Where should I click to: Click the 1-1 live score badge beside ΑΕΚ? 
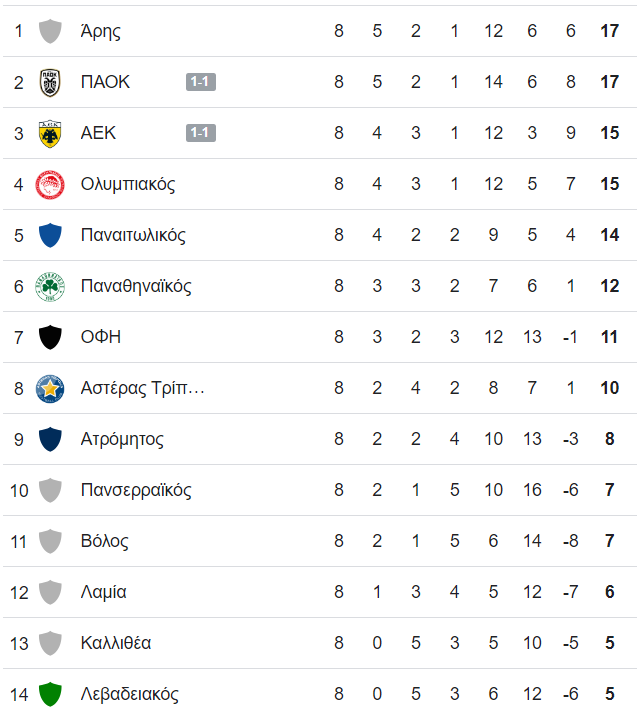click(x=201, y=133)
